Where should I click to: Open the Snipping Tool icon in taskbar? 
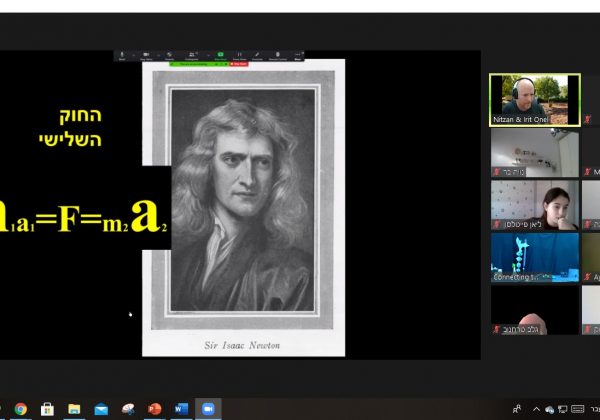(128, 409)
